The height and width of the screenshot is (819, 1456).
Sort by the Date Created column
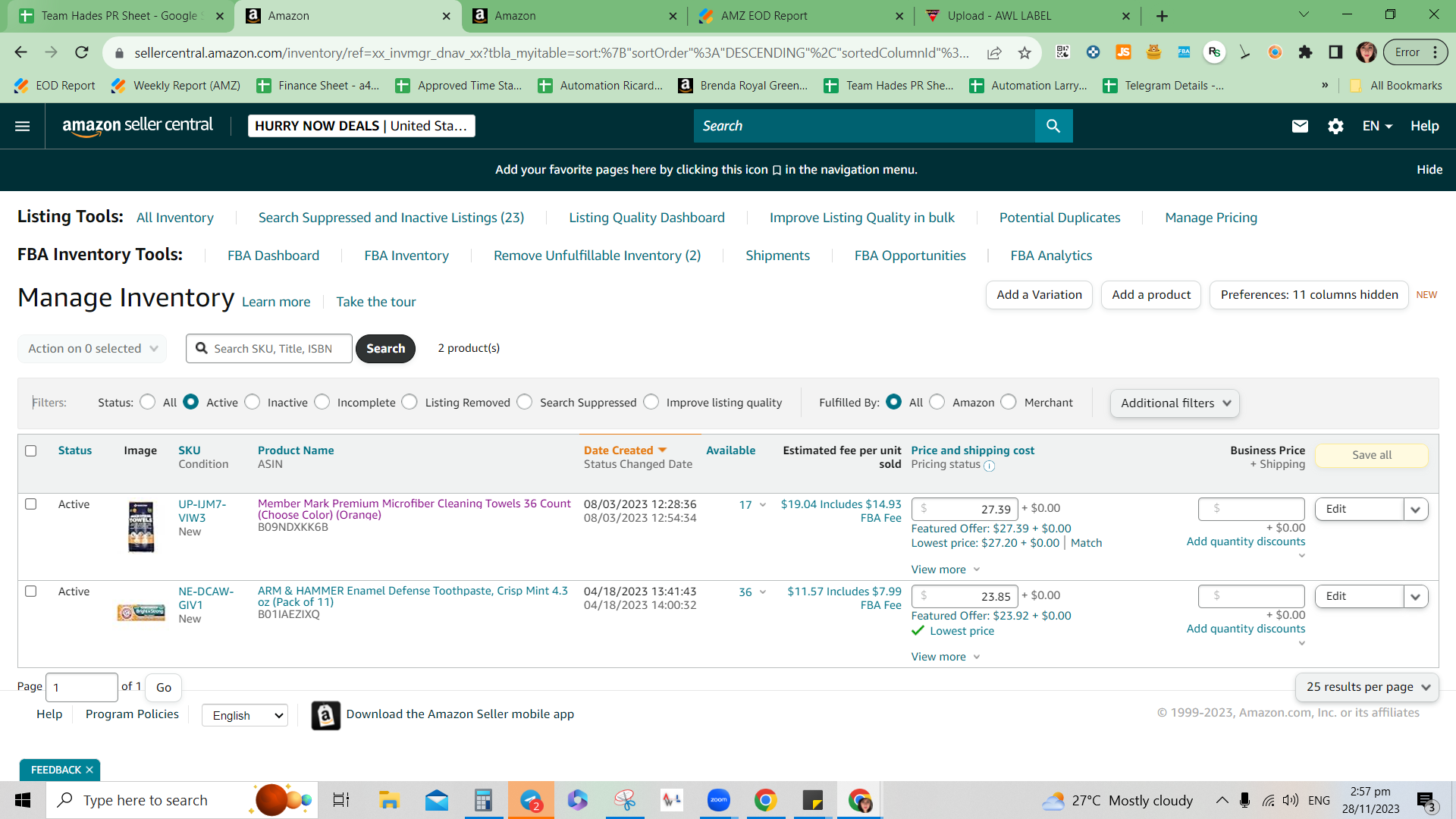pyautogui.click(x=625, y=450)
